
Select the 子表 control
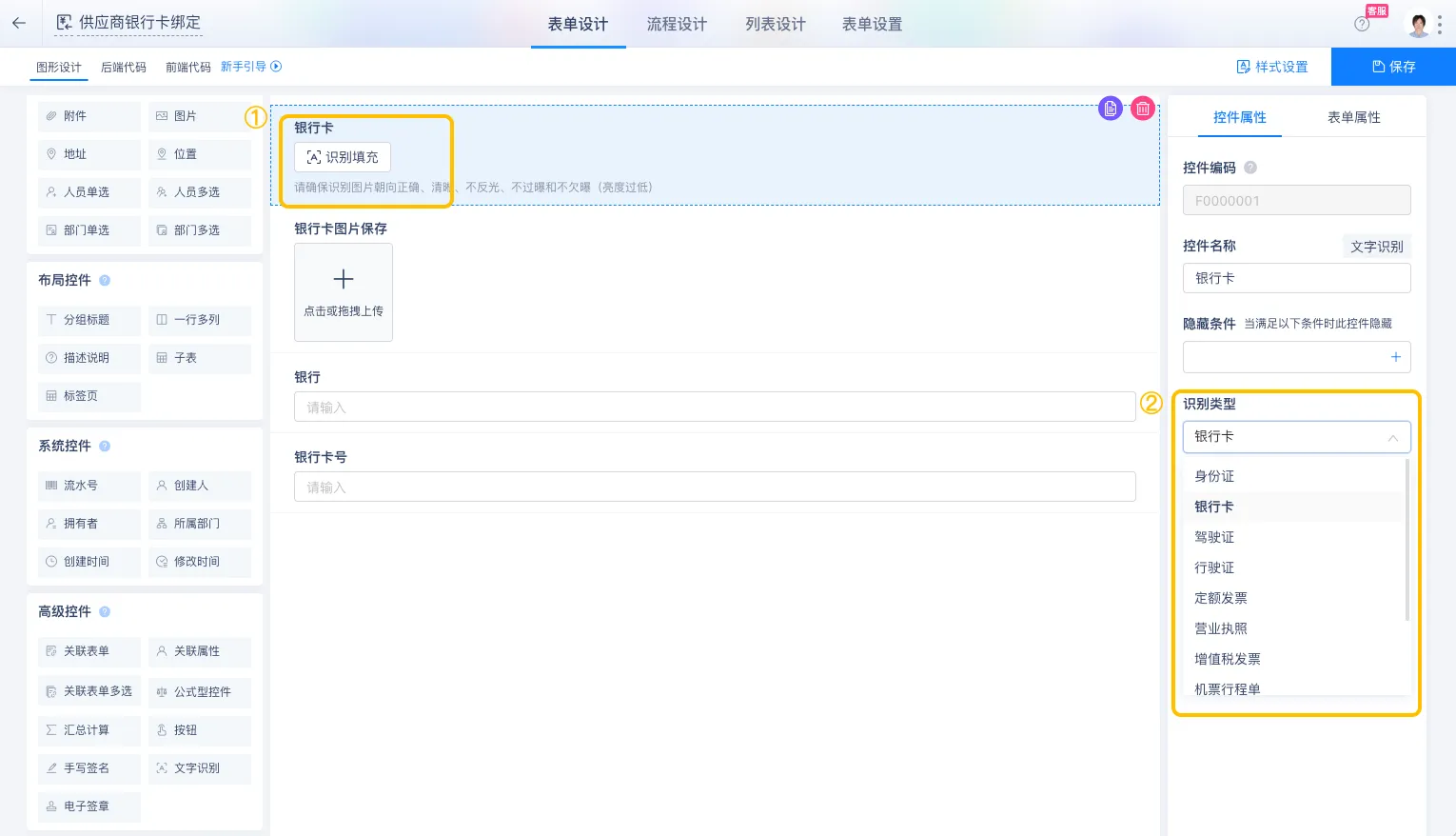pyautogui.click(x=200, y=358)
